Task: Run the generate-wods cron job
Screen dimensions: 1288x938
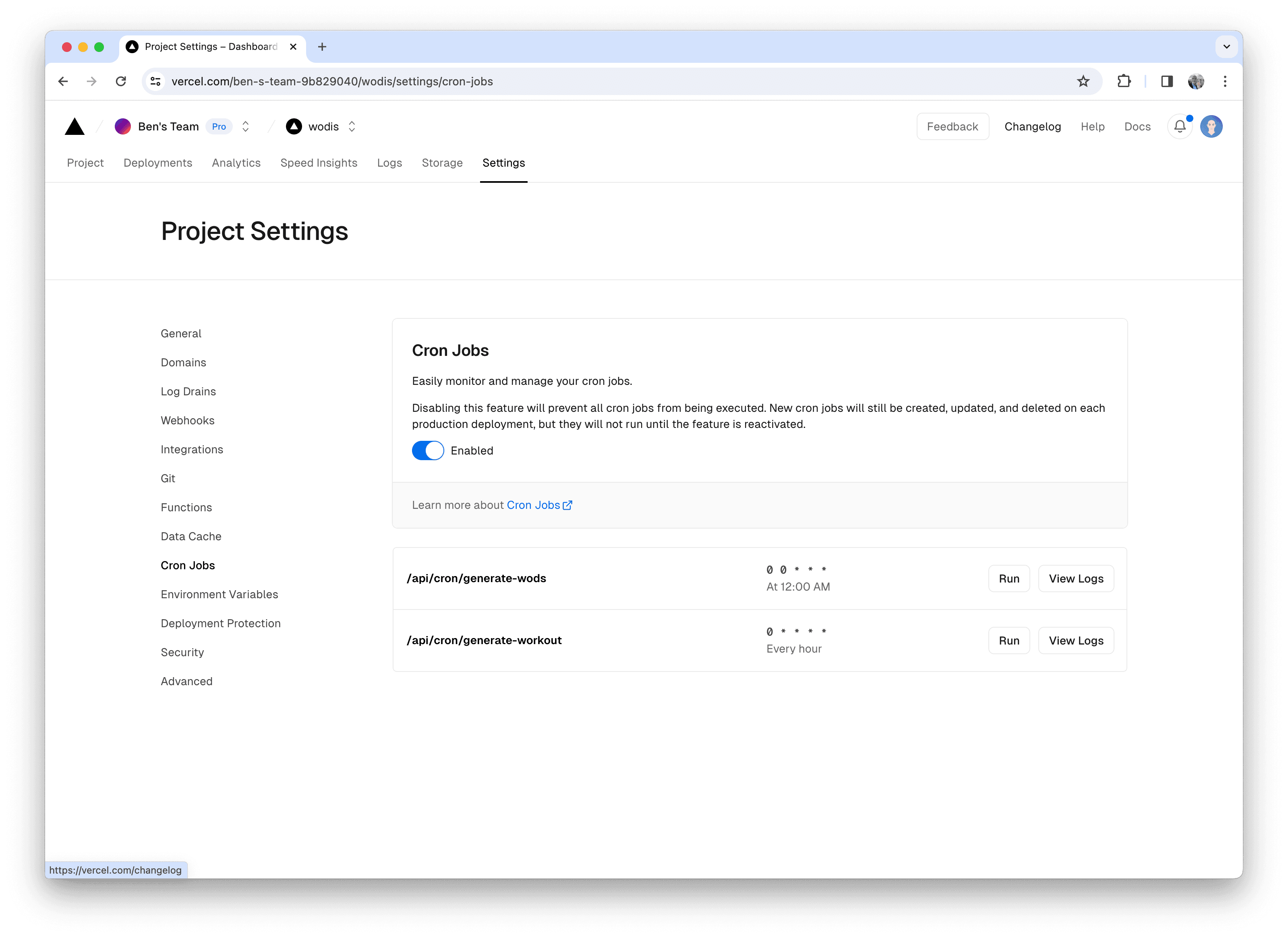Action: [x=1008, y=578]
